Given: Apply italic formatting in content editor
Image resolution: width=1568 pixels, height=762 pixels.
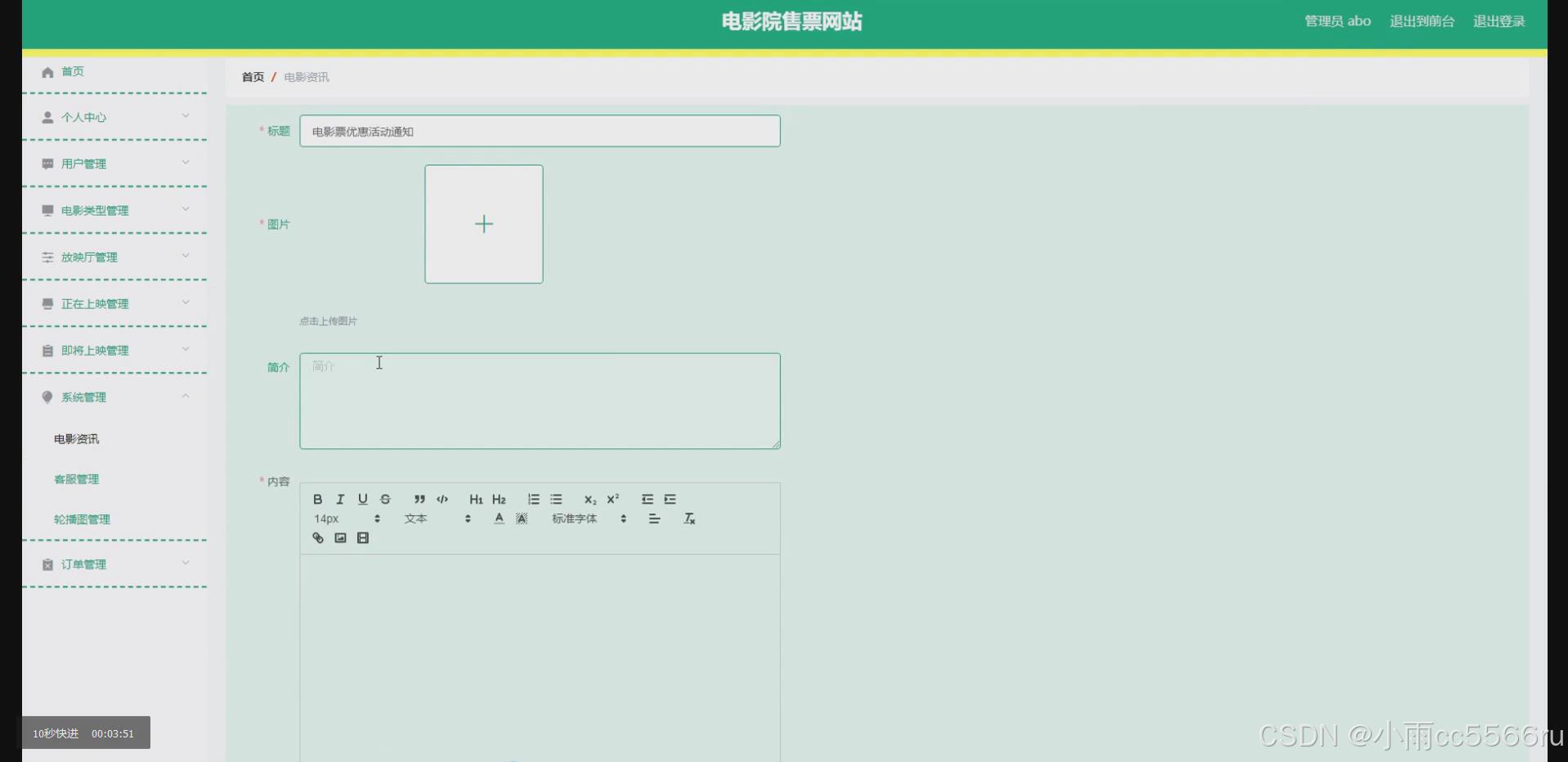Looking at the screenshot, I should [339, 499].
